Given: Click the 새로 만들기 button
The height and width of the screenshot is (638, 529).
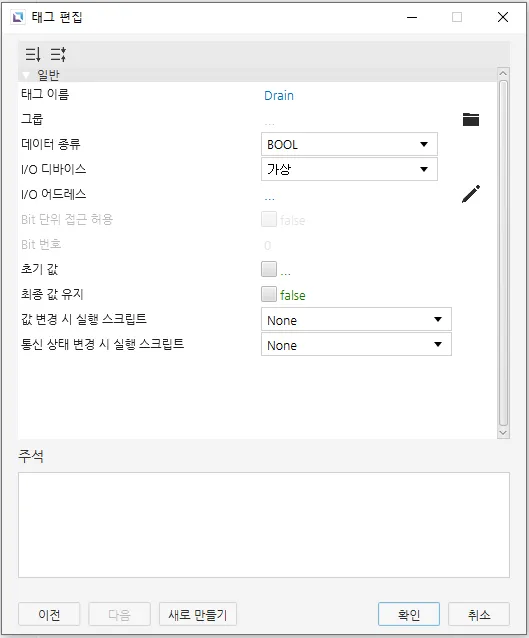Looking at the screenshot, I should point(198,614).
